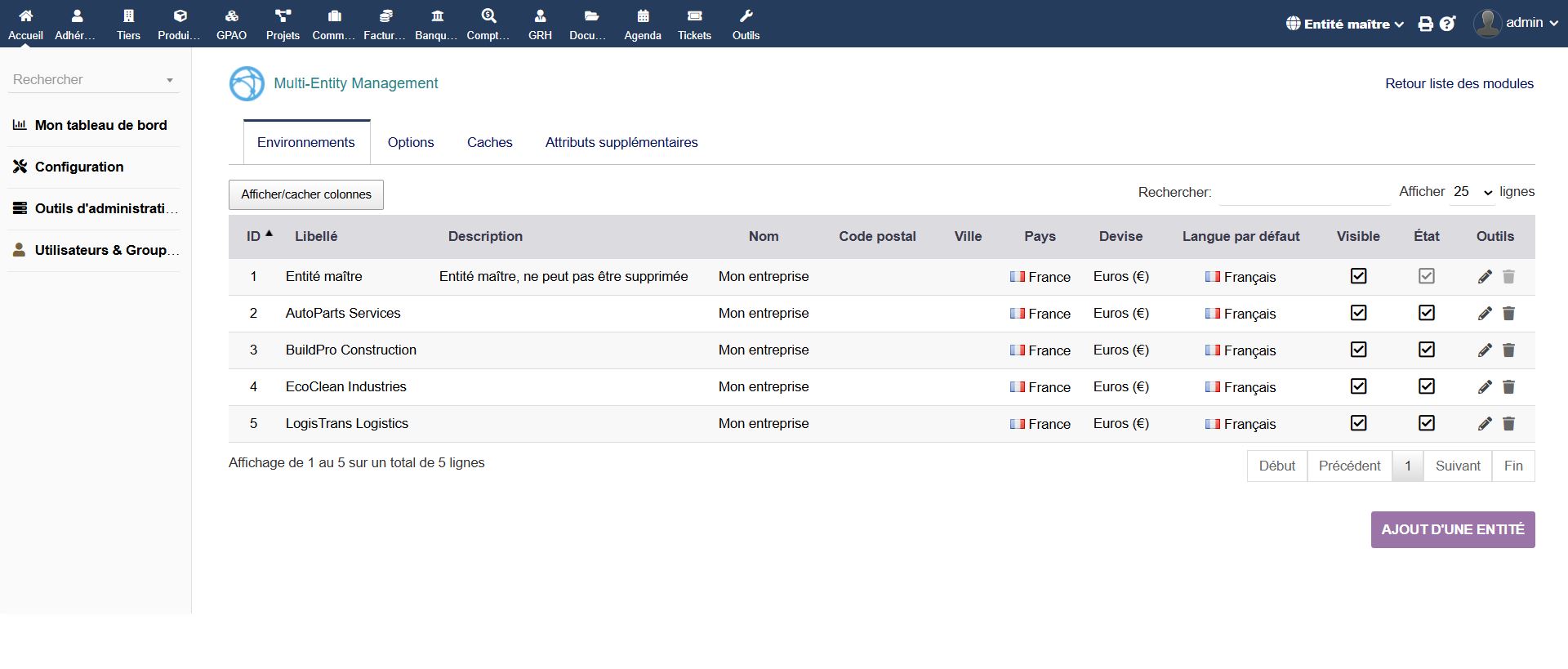Expand the admin user menu

(1517, 23)
